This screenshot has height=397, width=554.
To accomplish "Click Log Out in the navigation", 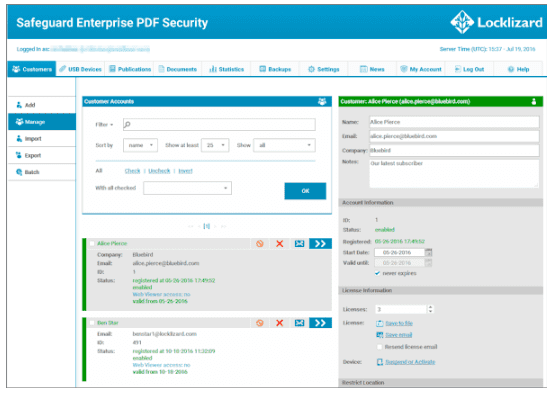I will coord(469,69).
